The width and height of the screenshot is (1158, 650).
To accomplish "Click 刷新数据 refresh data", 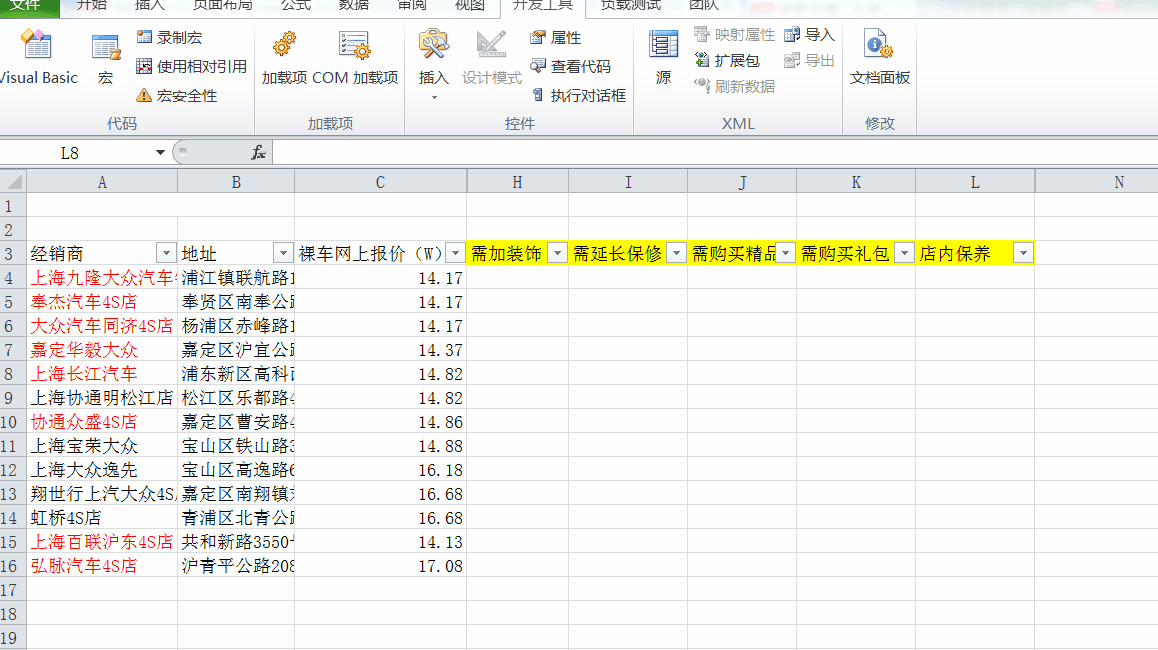I will [x=734, y=86].
